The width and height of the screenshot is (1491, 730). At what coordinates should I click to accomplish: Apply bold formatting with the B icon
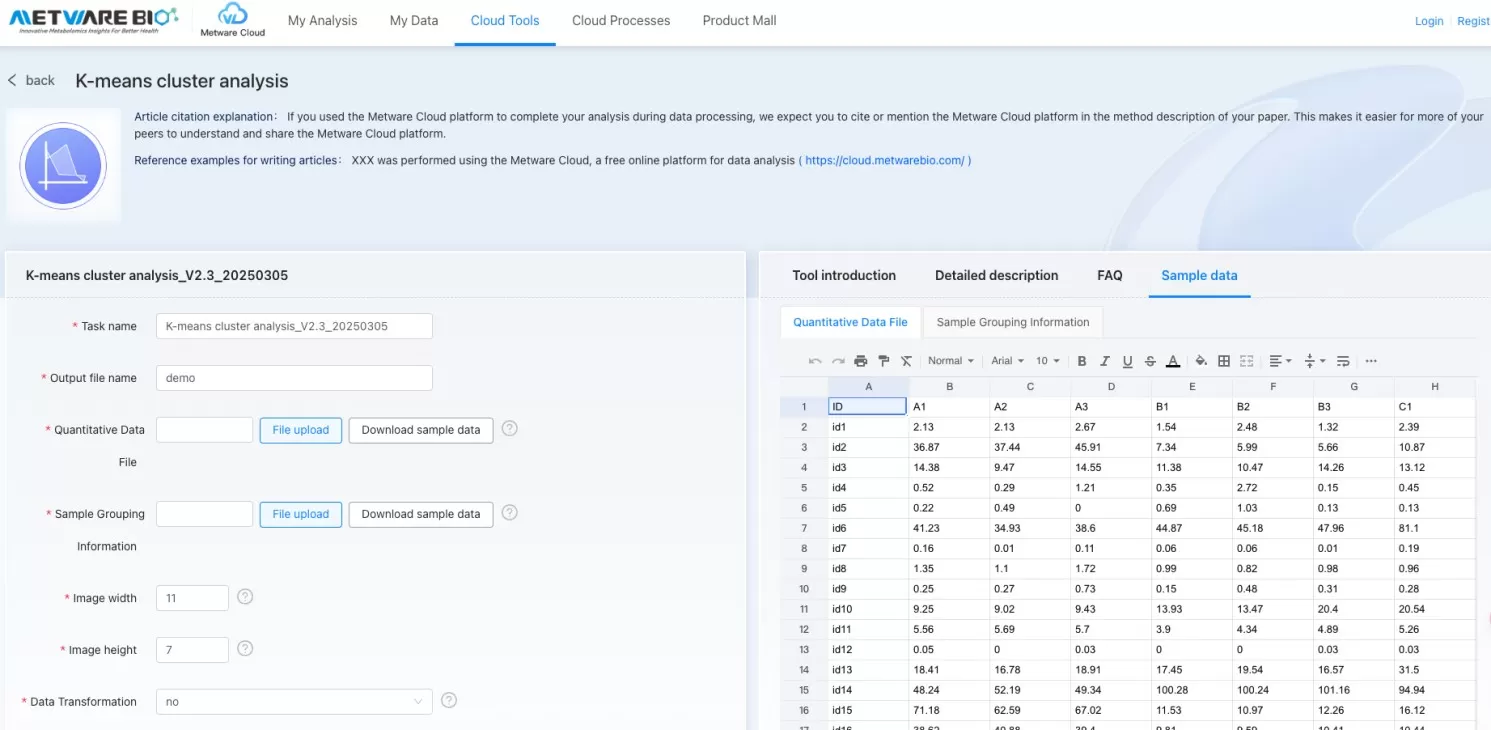pyautogui.click(x=1082, y=361)
